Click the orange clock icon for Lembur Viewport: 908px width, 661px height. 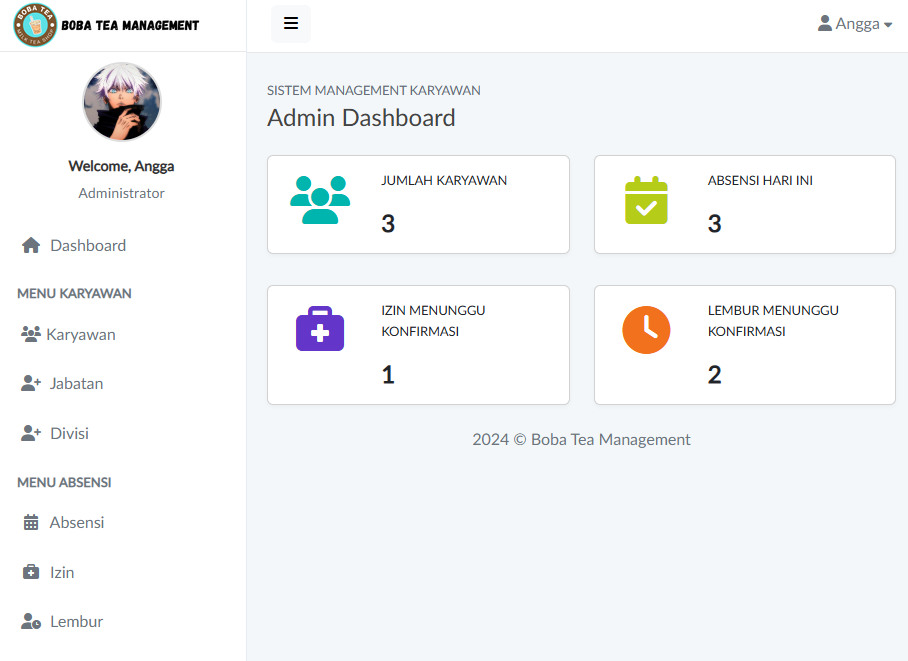(646, 330)
